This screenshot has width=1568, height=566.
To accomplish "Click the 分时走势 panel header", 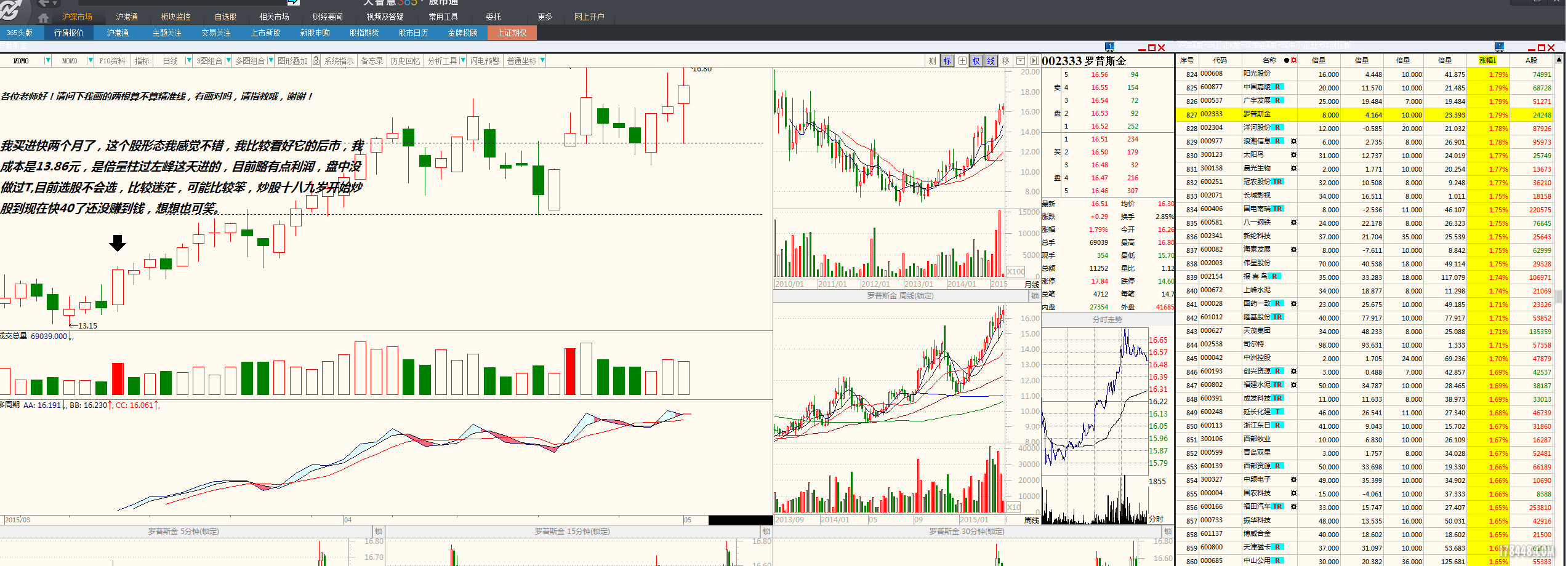I will (1107, 320).
